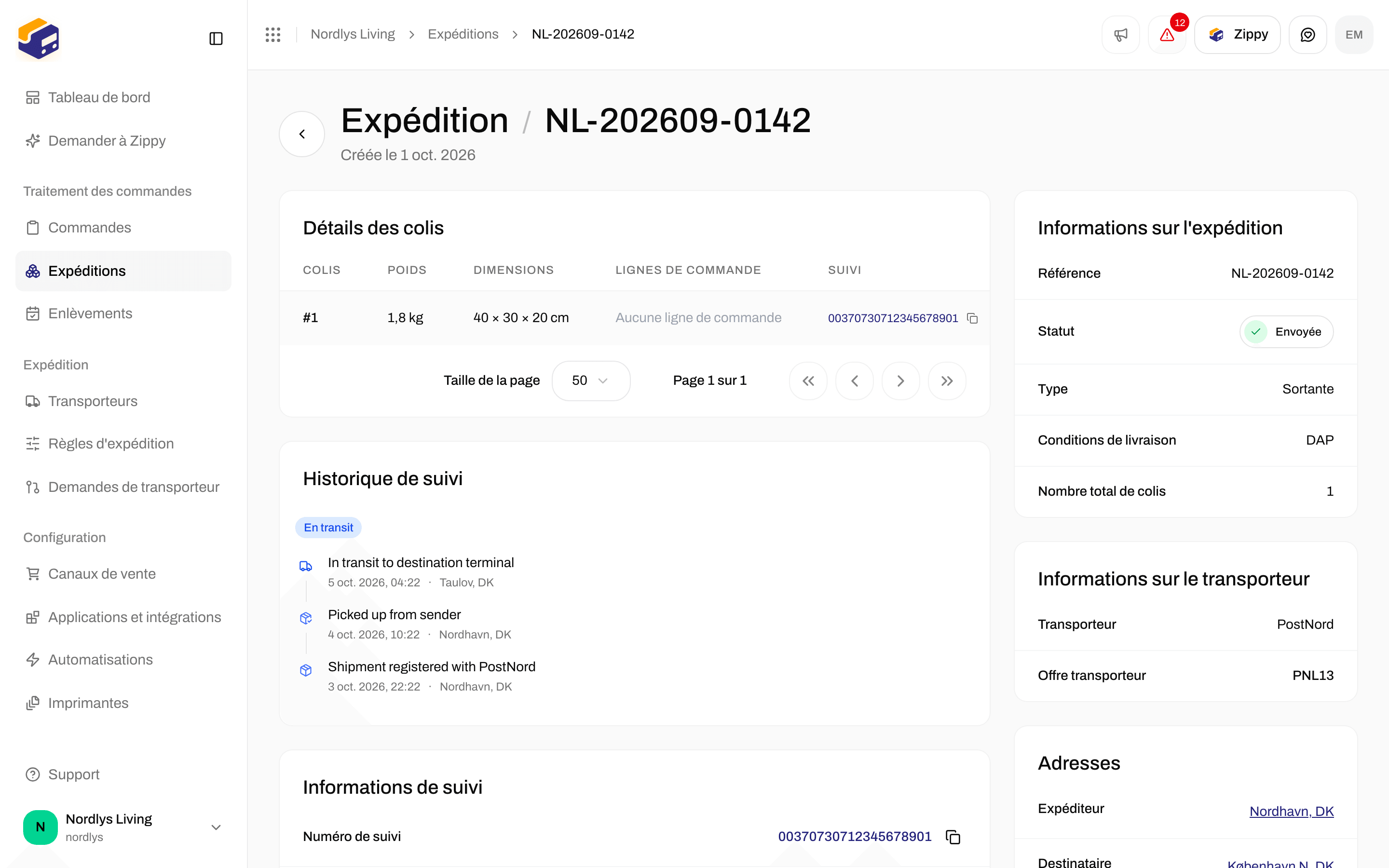Open tracking number link under Informations de suivi
Viewport: 1389px width, 868px height.
click(855, 837)
